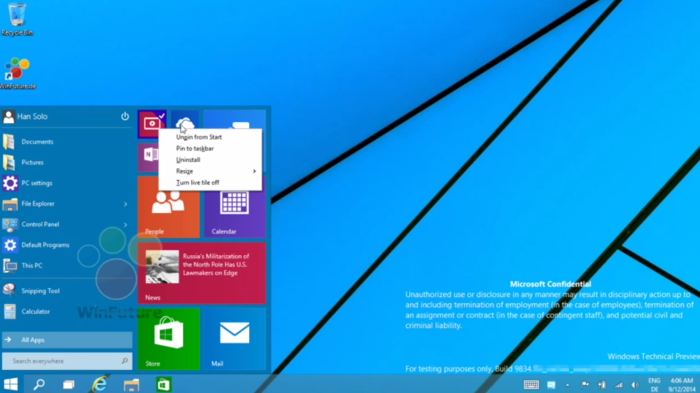Screen dimensions: 700x393
Task: Open the touch keyboard tray icon
Action: pos(531,385)
